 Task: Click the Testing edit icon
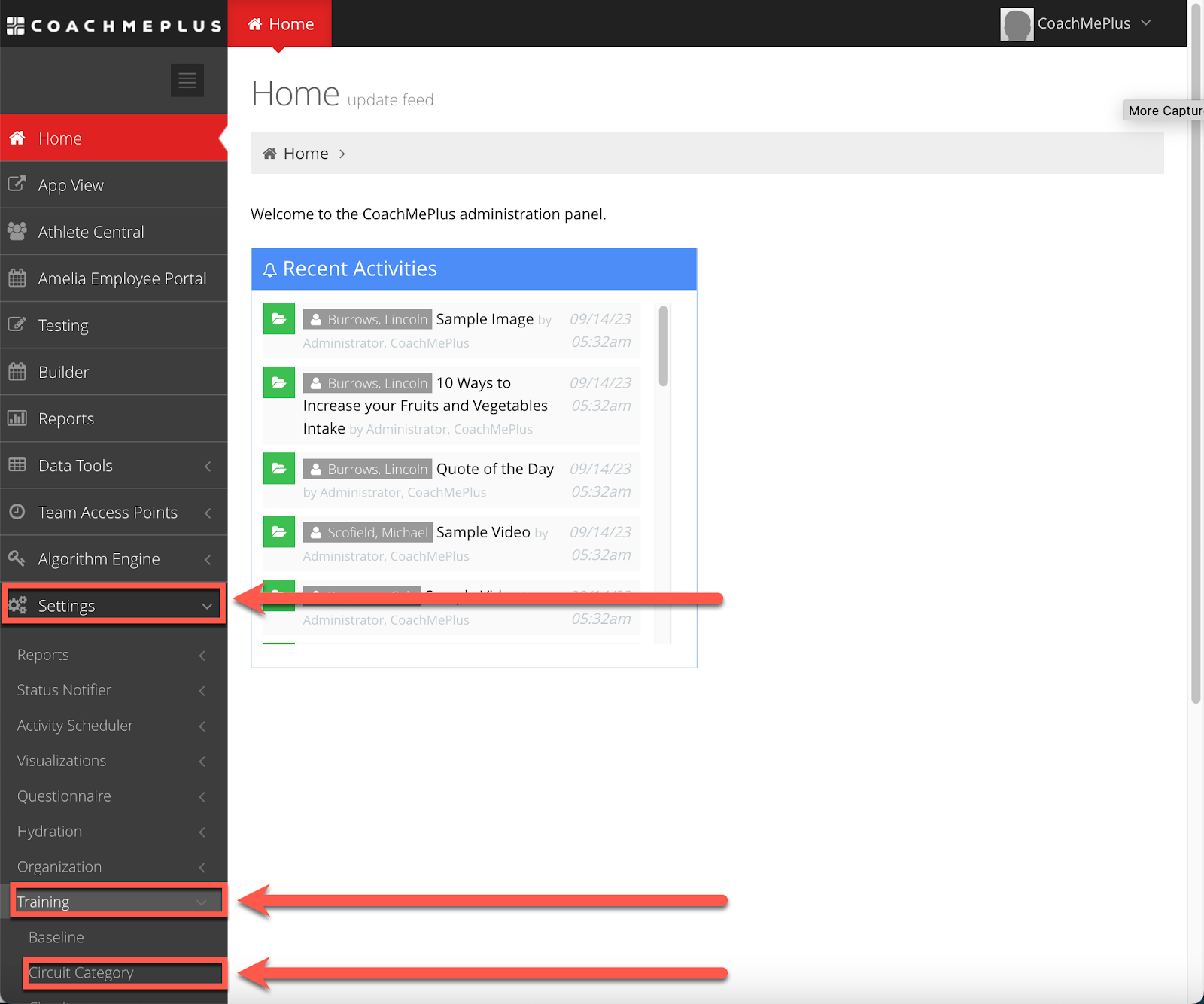(17, 324)
